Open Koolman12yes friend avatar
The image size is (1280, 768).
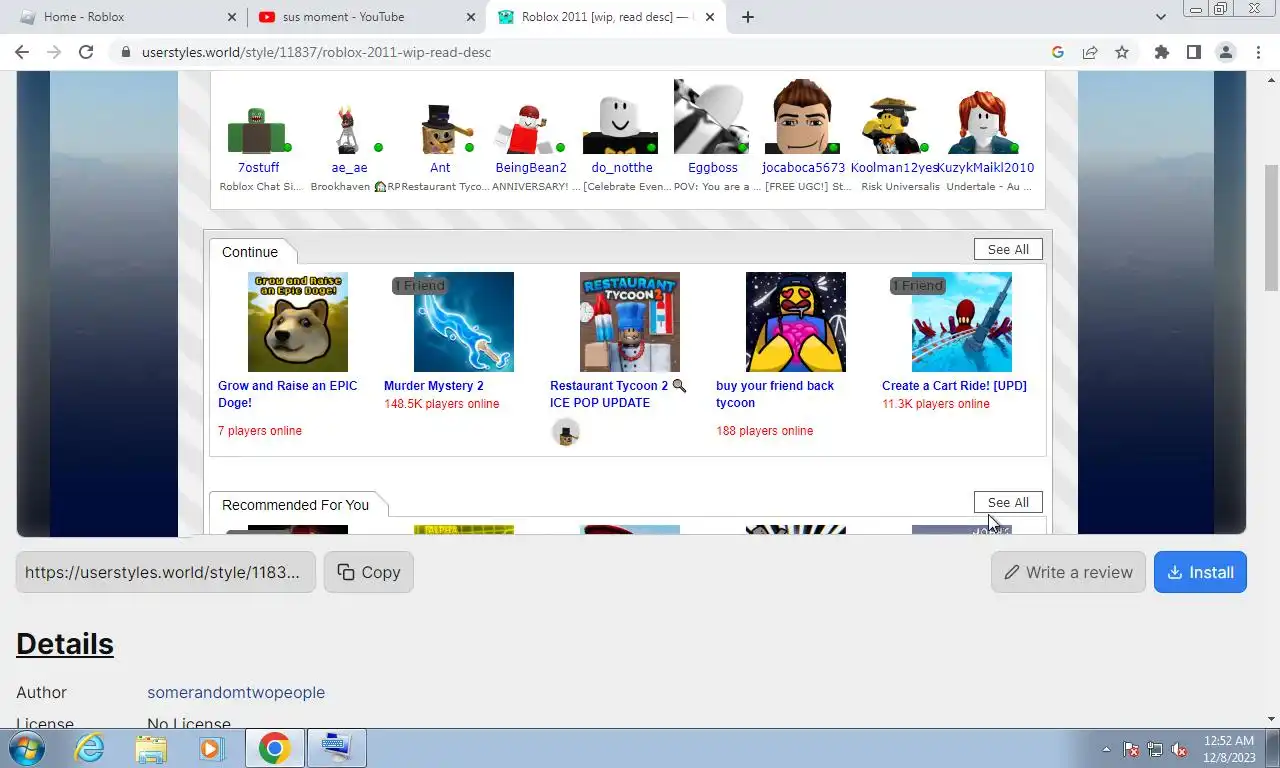point(894,124)
